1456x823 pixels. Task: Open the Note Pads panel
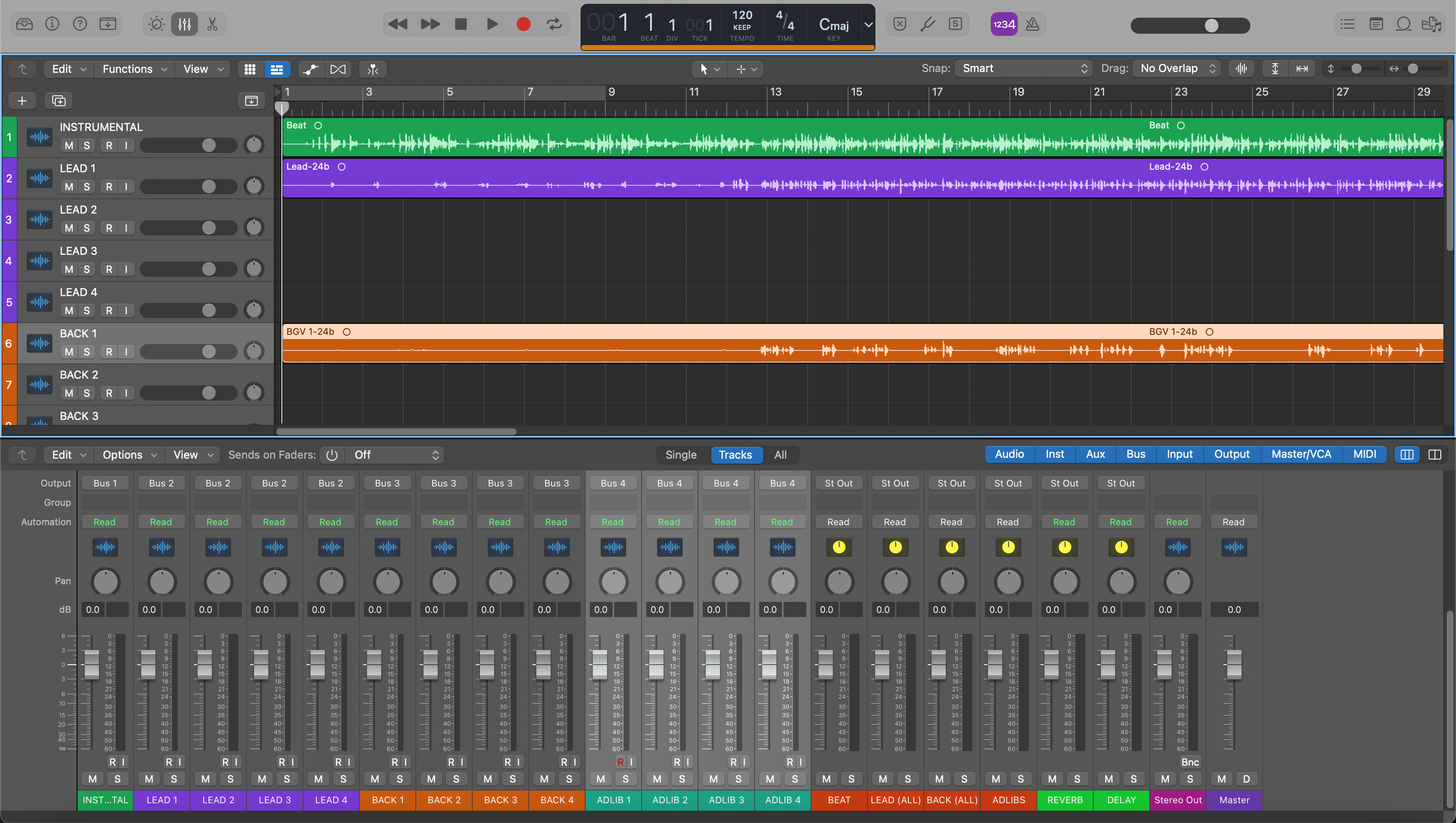[x=1376, y=24]
